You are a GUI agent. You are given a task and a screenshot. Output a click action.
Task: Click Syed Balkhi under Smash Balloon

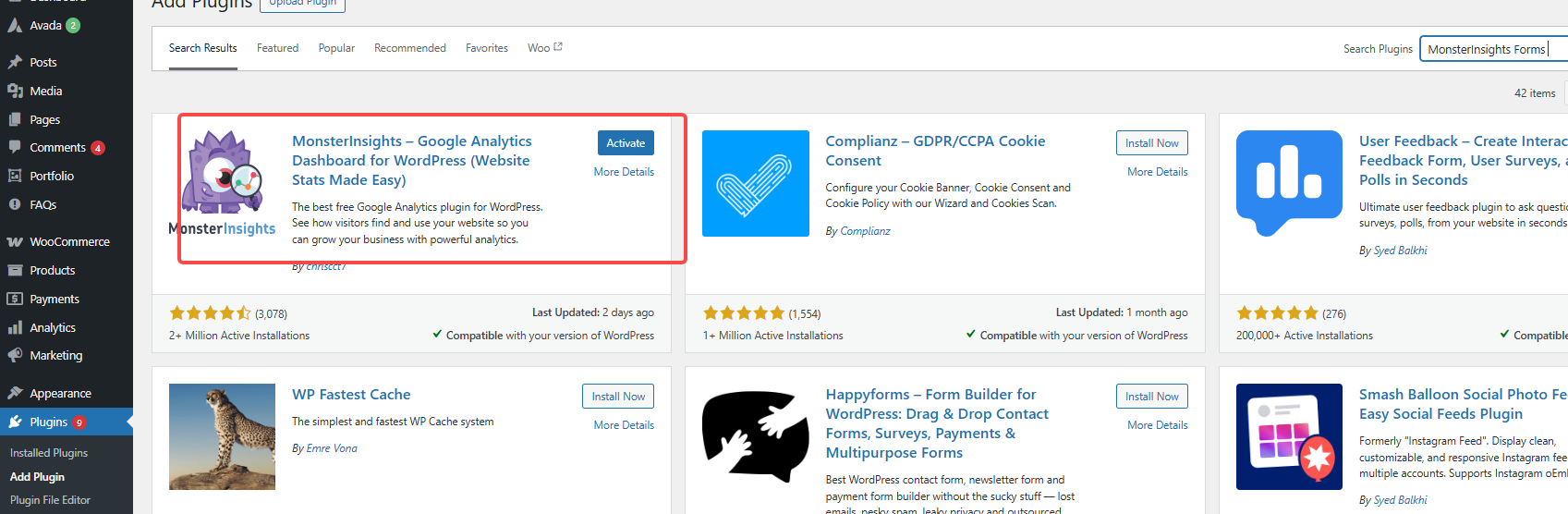(x=1400, y=500)
